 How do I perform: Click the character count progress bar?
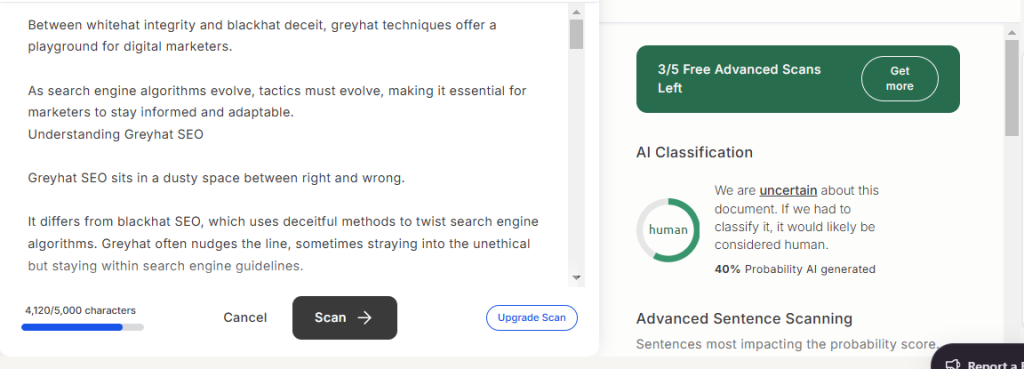point(82,327)
